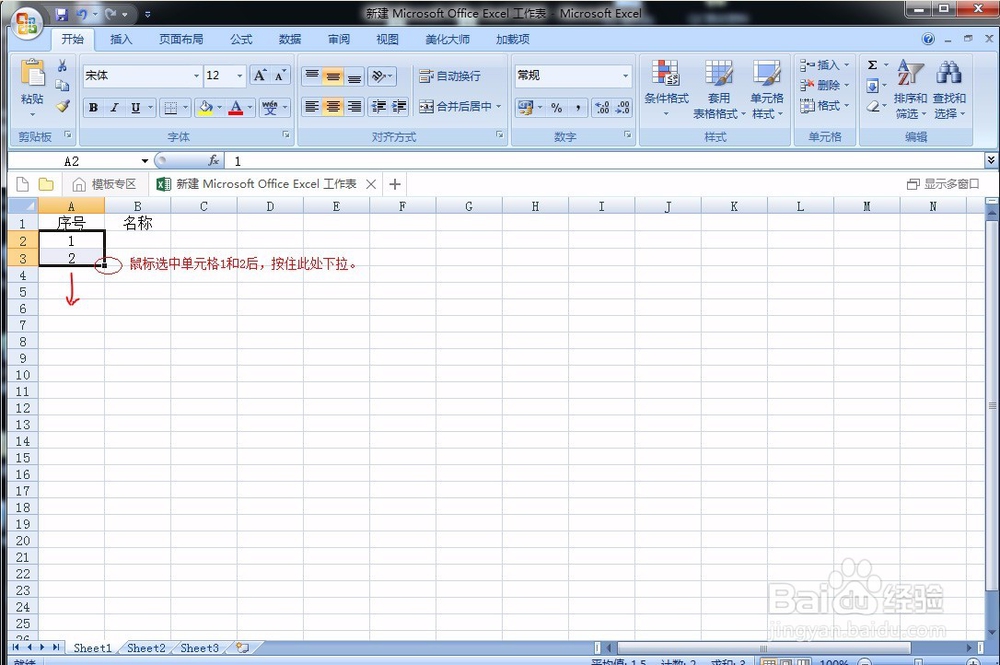Image resolution: width=1000 pixels, height=665 pixels.
Task: Click the fx insert function button
Action: [214, 161]
